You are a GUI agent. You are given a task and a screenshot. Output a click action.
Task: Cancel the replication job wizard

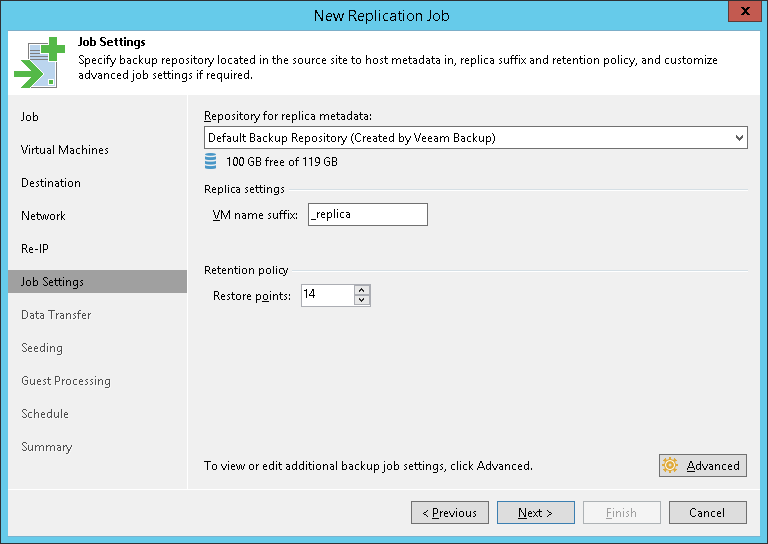tap(707, 513)
